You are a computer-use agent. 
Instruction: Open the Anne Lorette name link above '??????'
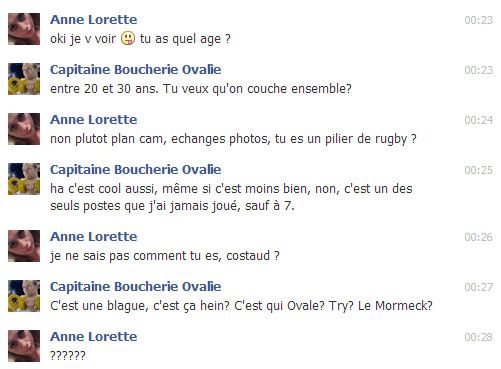(94, 337)
